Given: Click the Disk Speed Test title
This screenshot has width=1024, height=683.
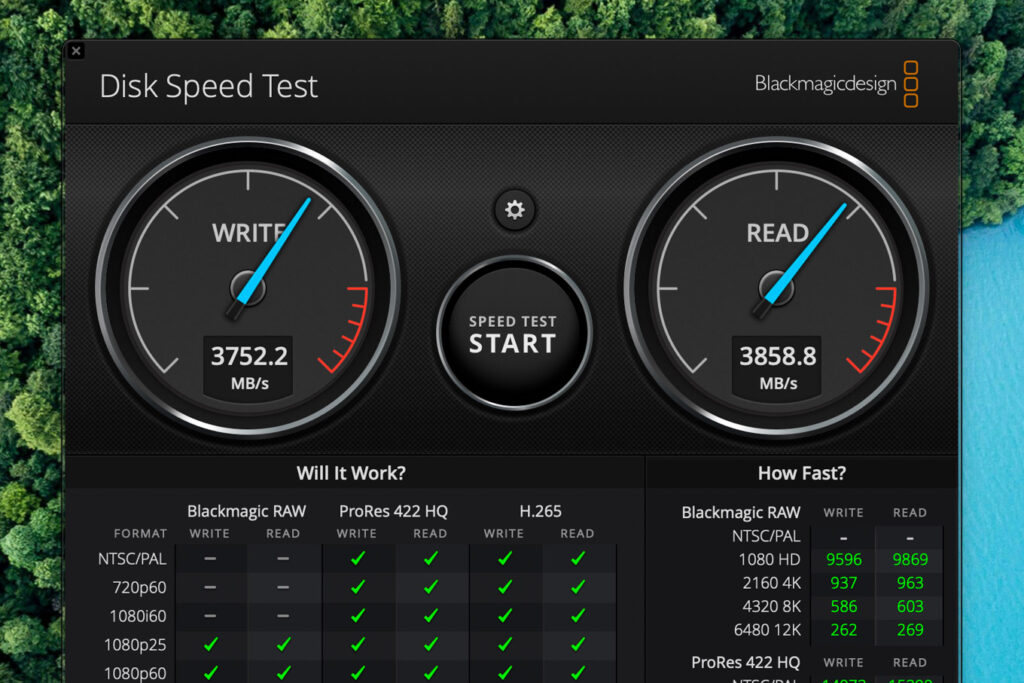Looking at the screenshot, I should (208, 86).
